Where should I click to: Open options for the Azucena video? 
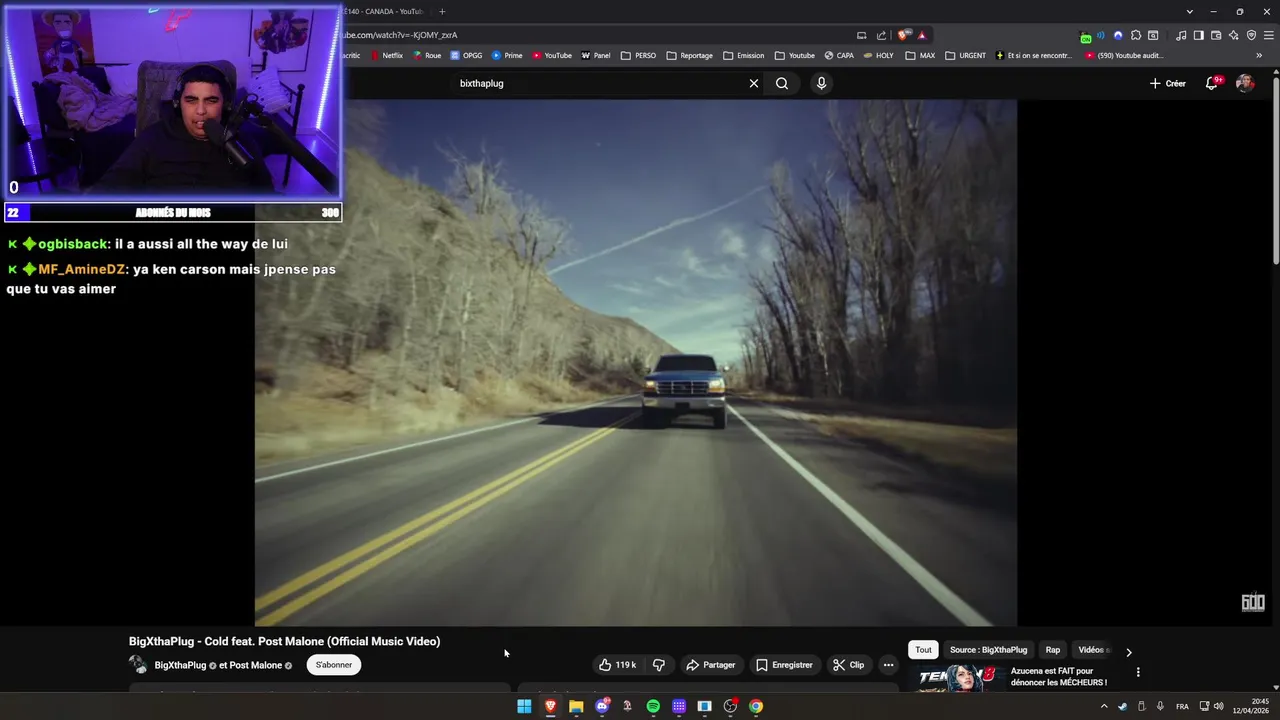point(1138,672)
